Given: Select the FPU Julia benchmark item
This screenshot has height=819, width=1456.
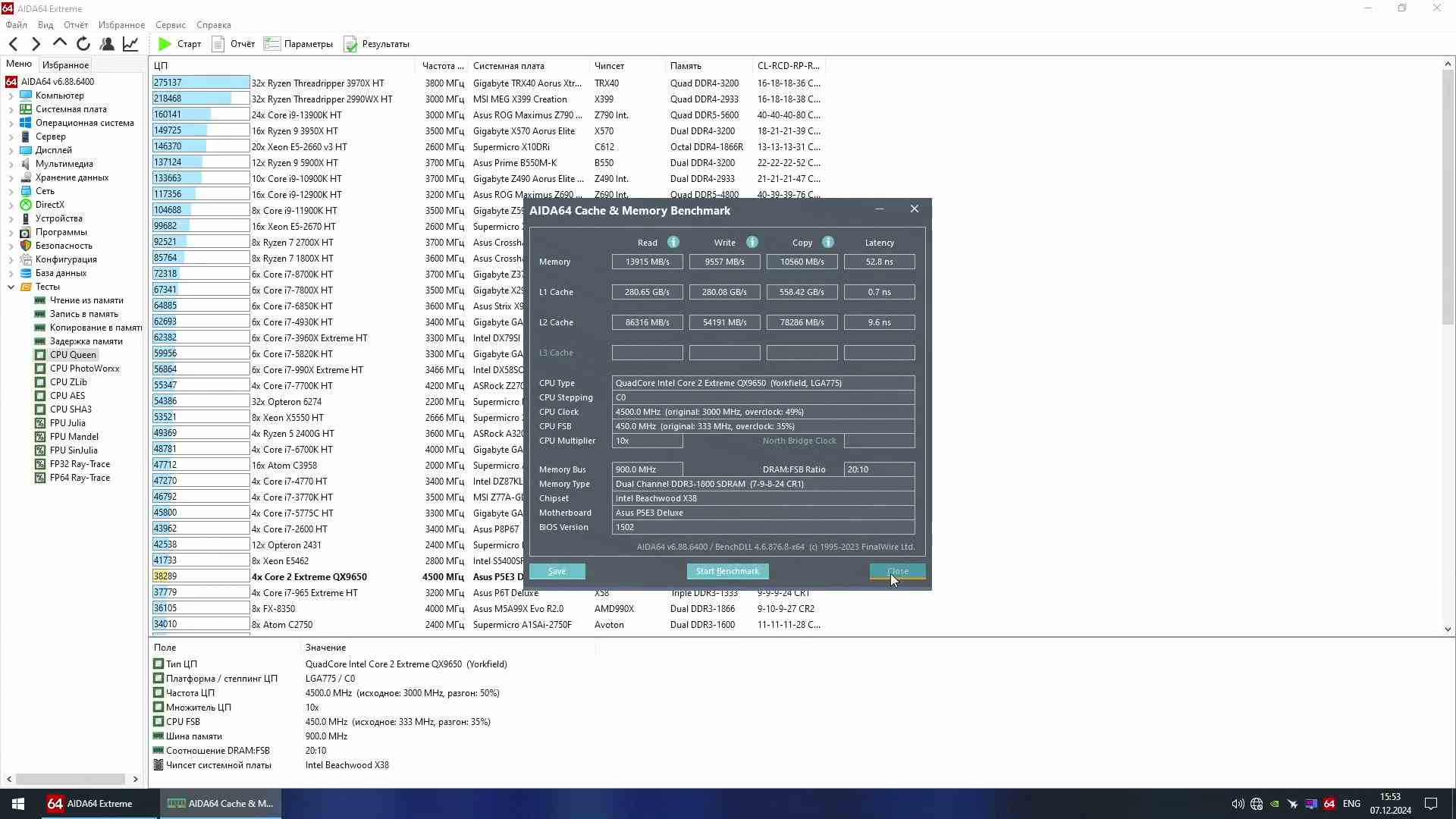Looking at the screenshot, I should click(67, 423).
